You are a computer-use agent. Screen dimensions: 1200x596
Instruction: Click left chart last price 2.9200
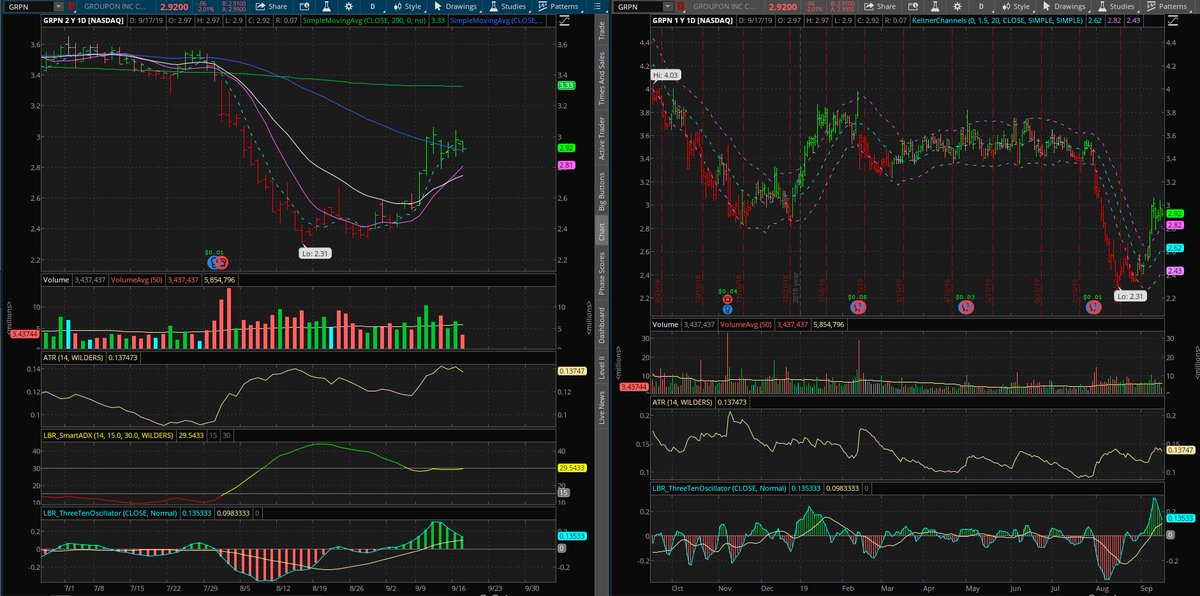(x=174, y=6)
